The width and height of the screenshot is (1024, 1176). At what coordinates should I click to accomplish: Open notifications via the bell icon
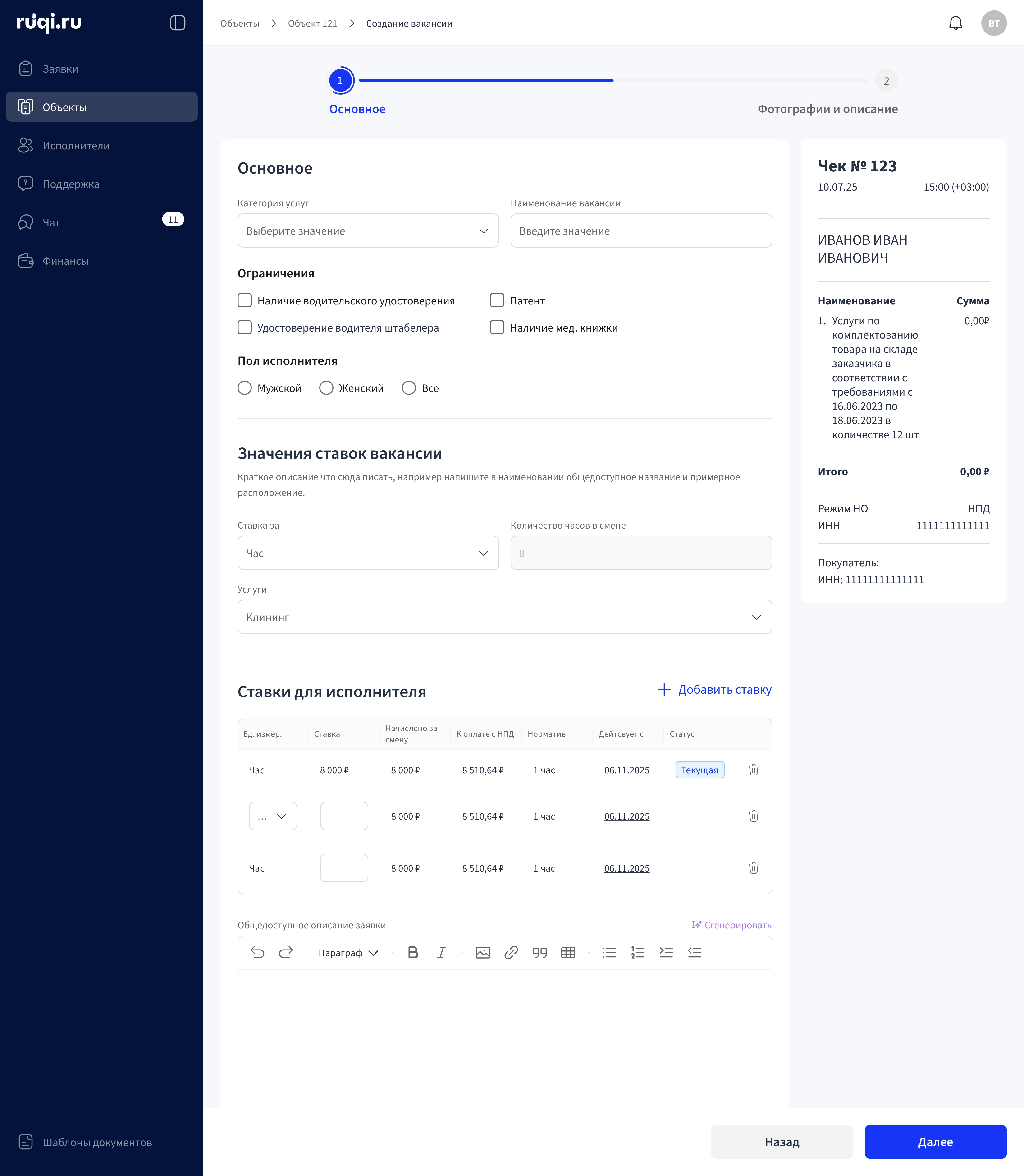[x=955, y=23]
